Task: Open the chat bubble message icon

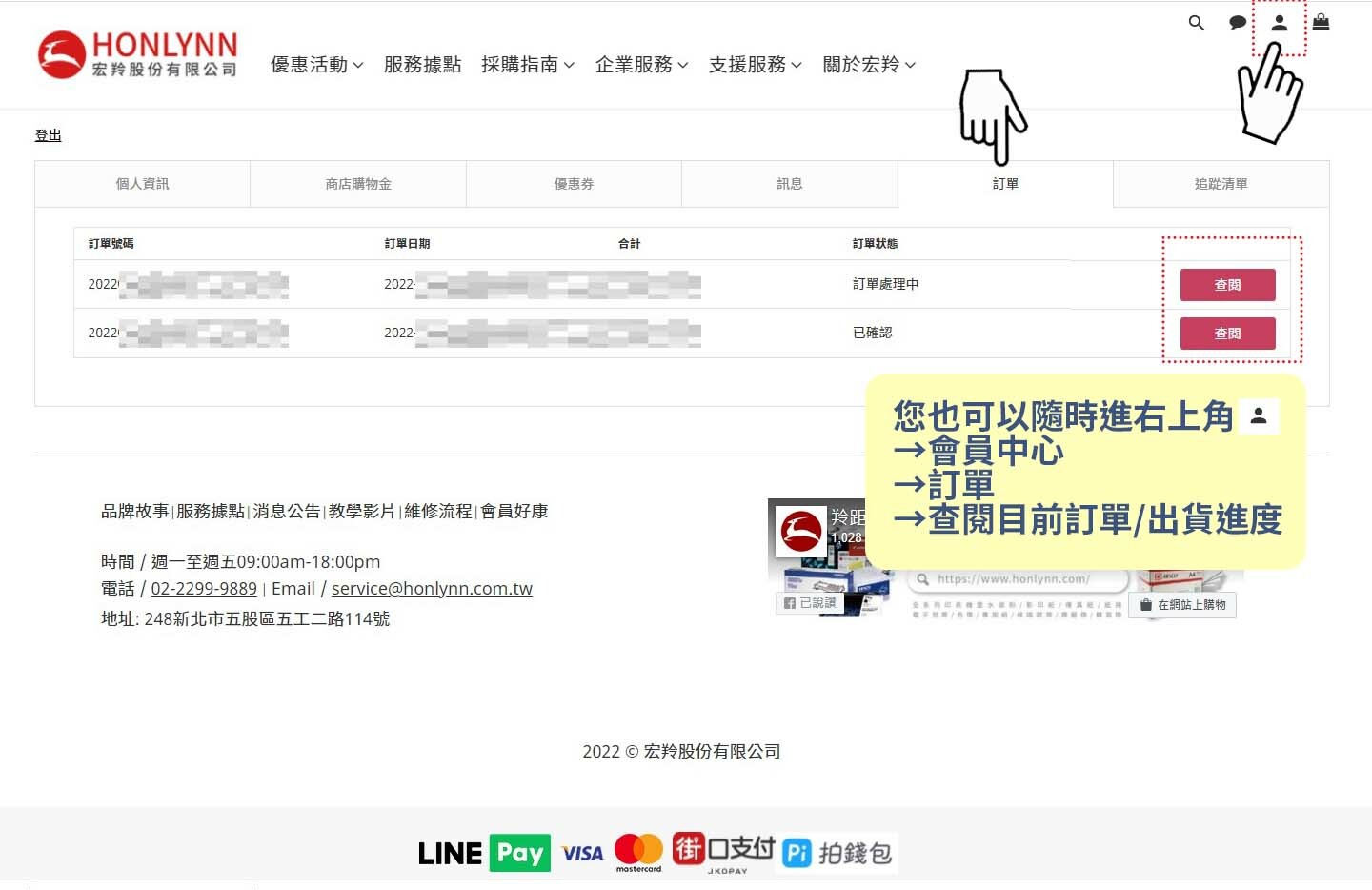Action: point(1238,23)
